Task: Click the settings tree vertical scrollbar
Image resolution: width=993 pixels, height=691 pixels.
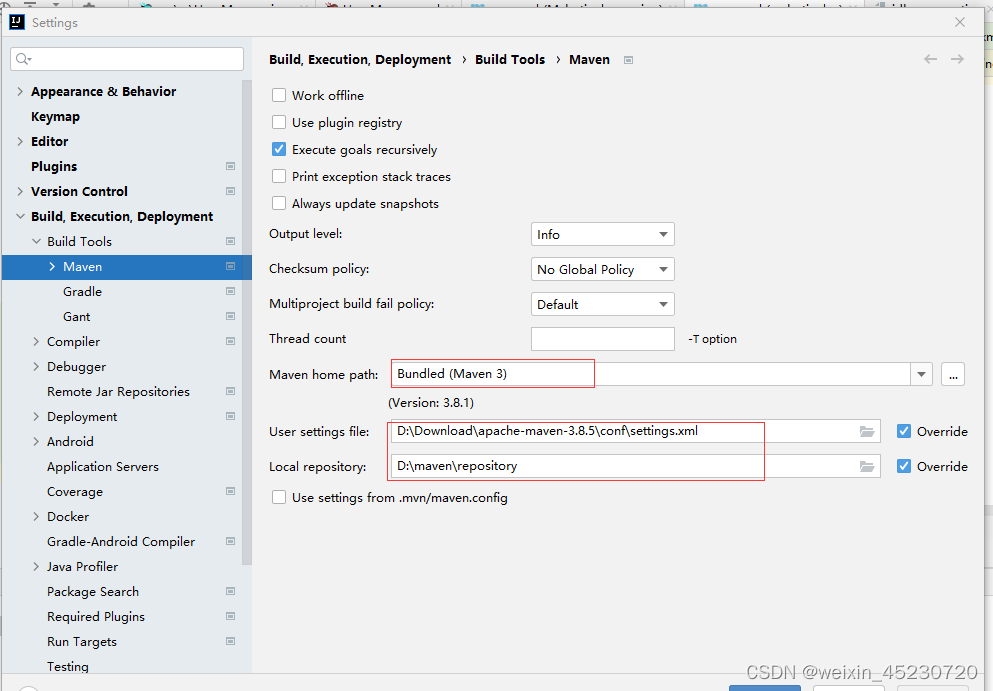Action: [x=247, y=321]
